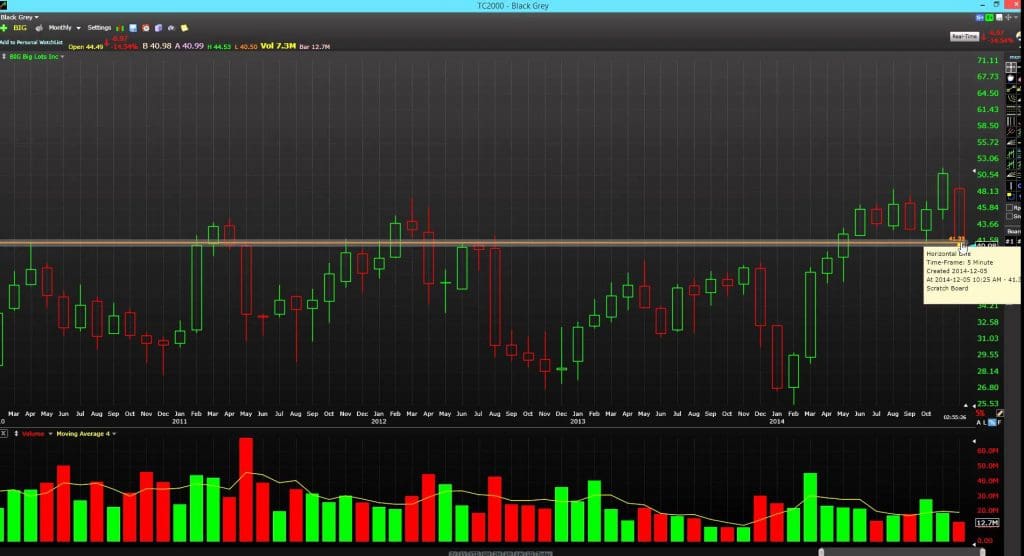Open the chart Settings menu
Screen dimensions: 1024x556
coord(99,28)
